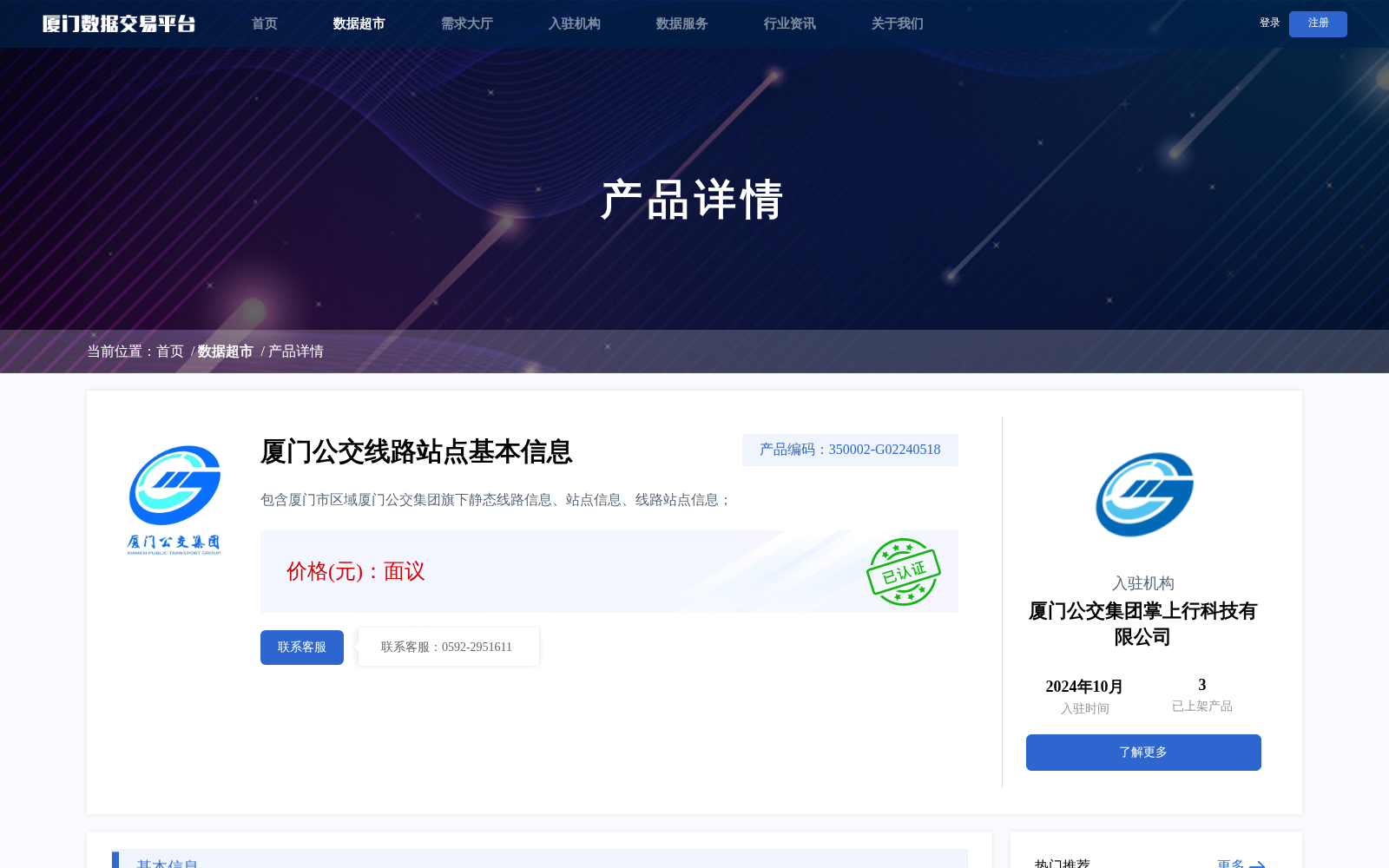Click the 入驻机构 label above the company name
The image size is (1389, 868).
[1143, 583]
